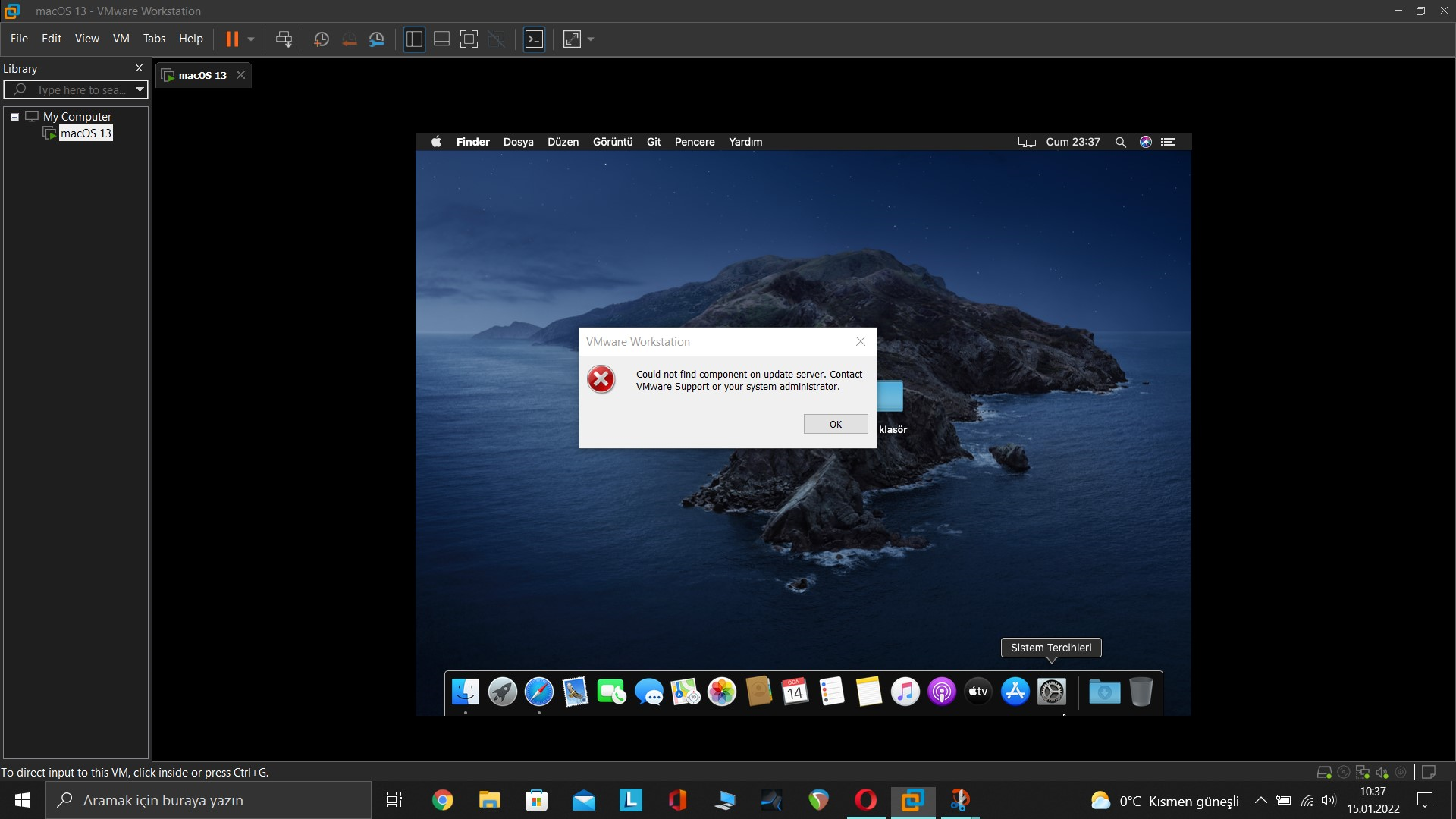
Task: Open the snapshot manager
Action: (x=376, y=39)
